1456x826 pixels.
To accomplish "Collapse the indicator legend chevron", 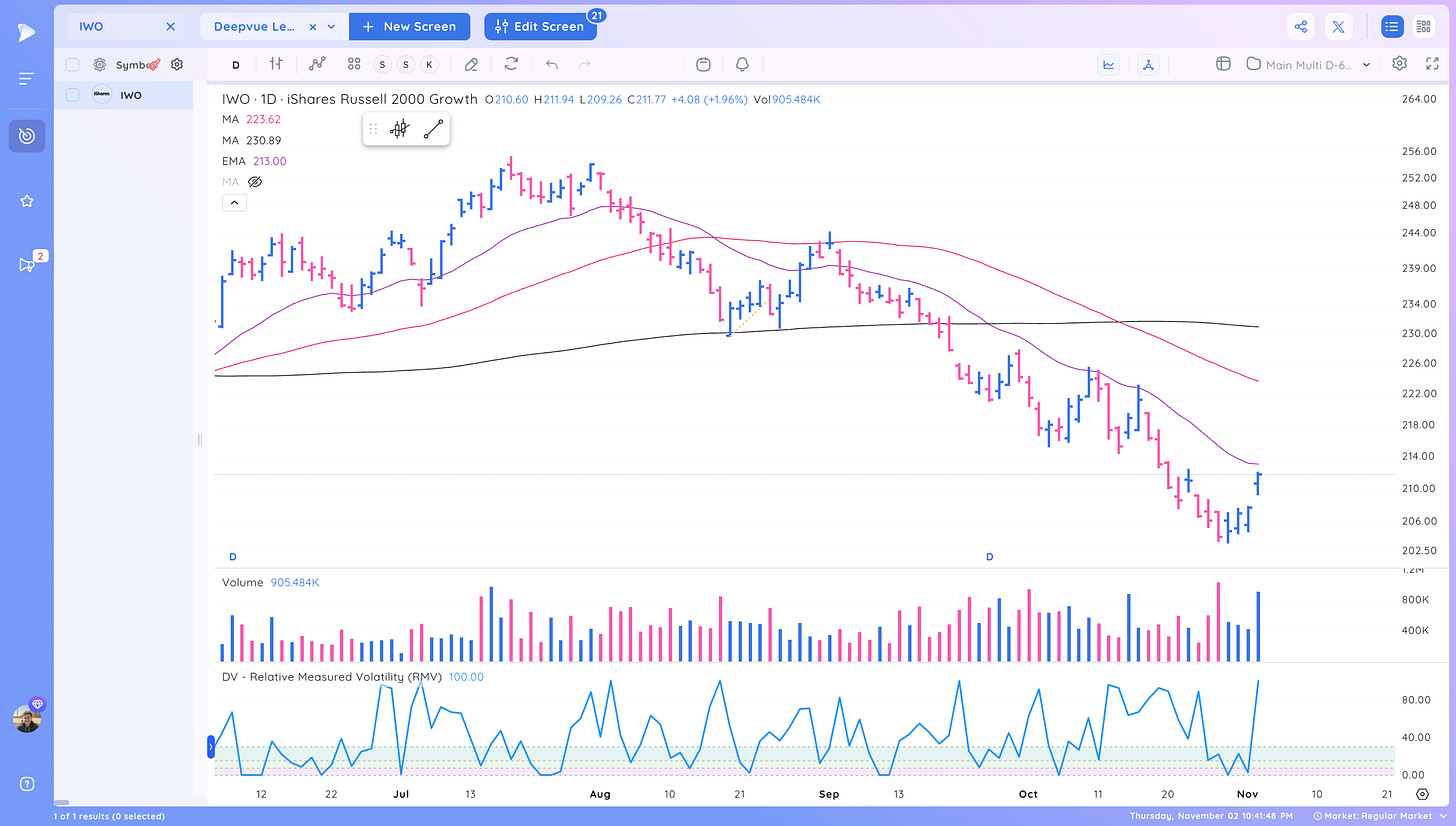I will point(233,202).
